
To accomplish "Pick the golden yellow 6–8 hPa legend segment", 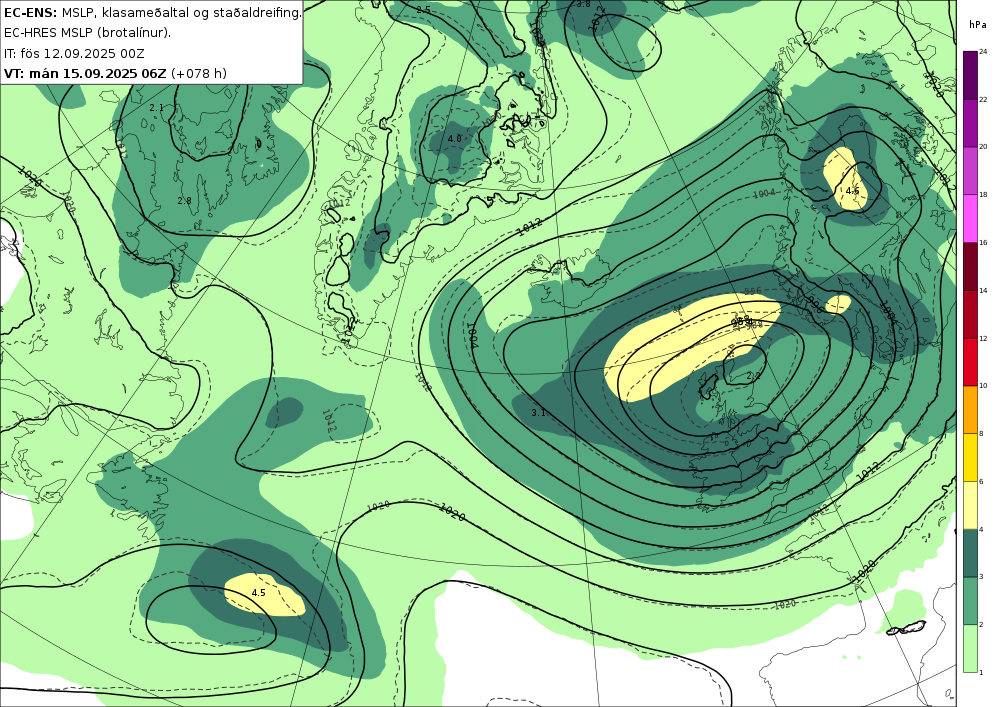I will click(x=971, y=457).
